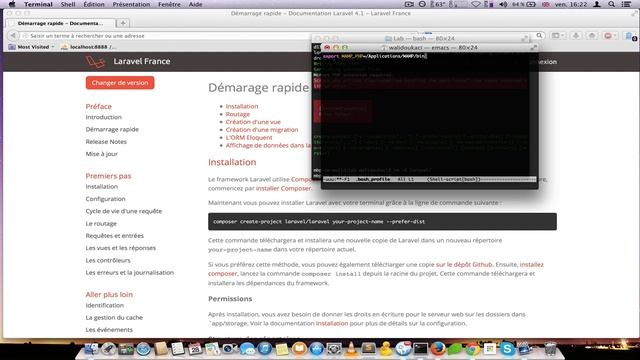Jump to Routage anchor link
640x360 pixels.
(238, 114)
